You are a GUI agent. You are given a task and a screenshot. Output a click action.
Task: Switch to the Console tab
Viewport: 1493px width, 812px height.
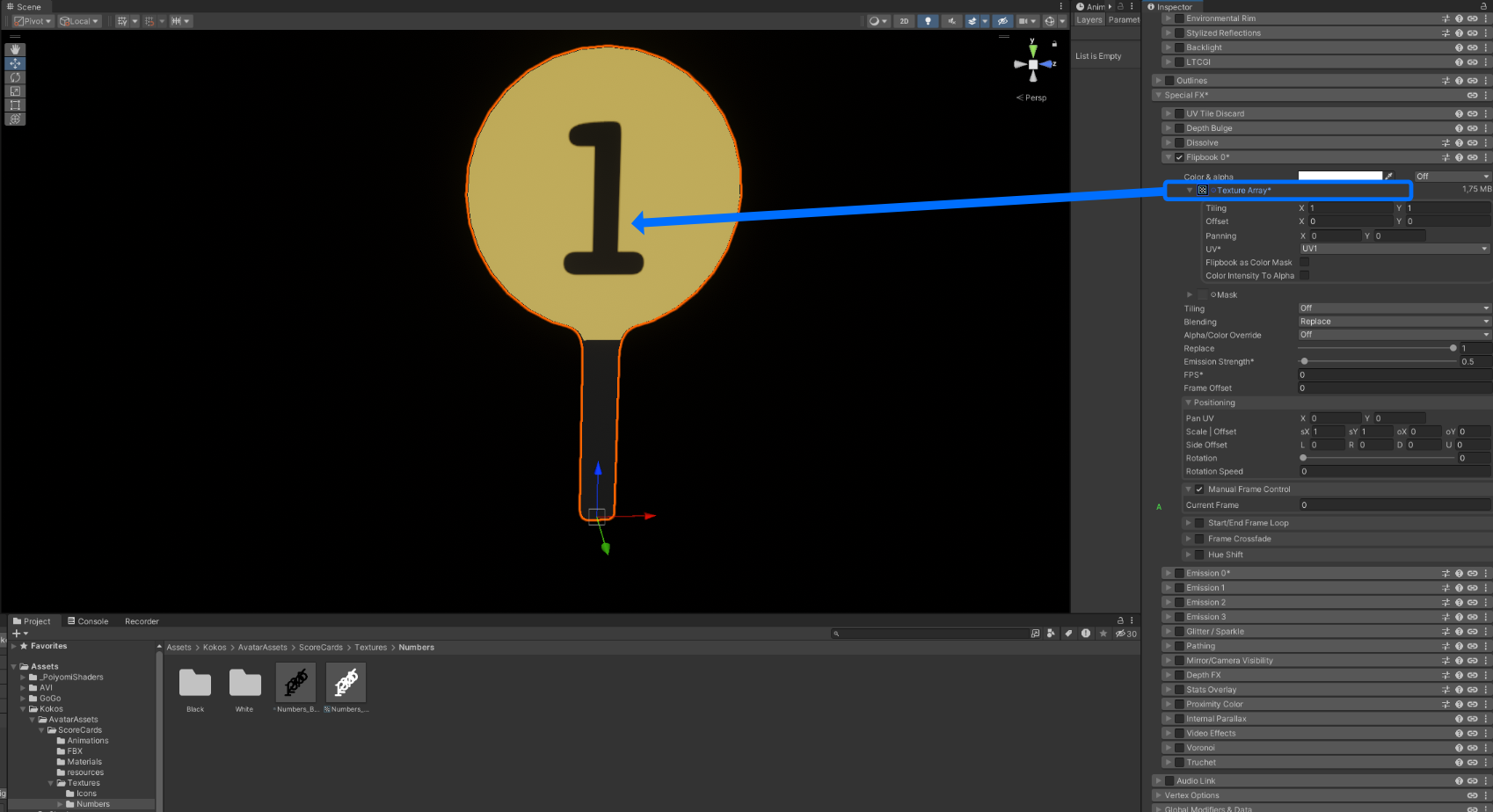click(88, 621)
